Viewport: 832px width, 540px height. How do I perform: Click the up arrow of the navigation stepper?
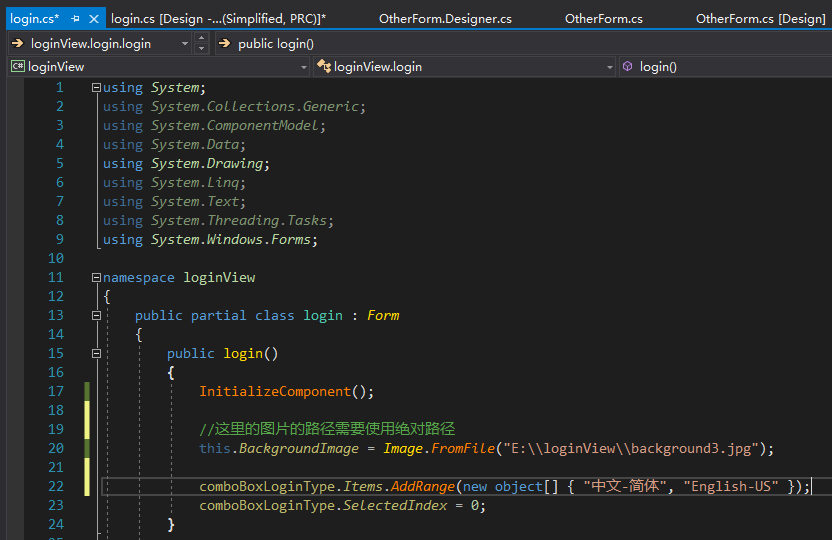(x=201, y=38)
